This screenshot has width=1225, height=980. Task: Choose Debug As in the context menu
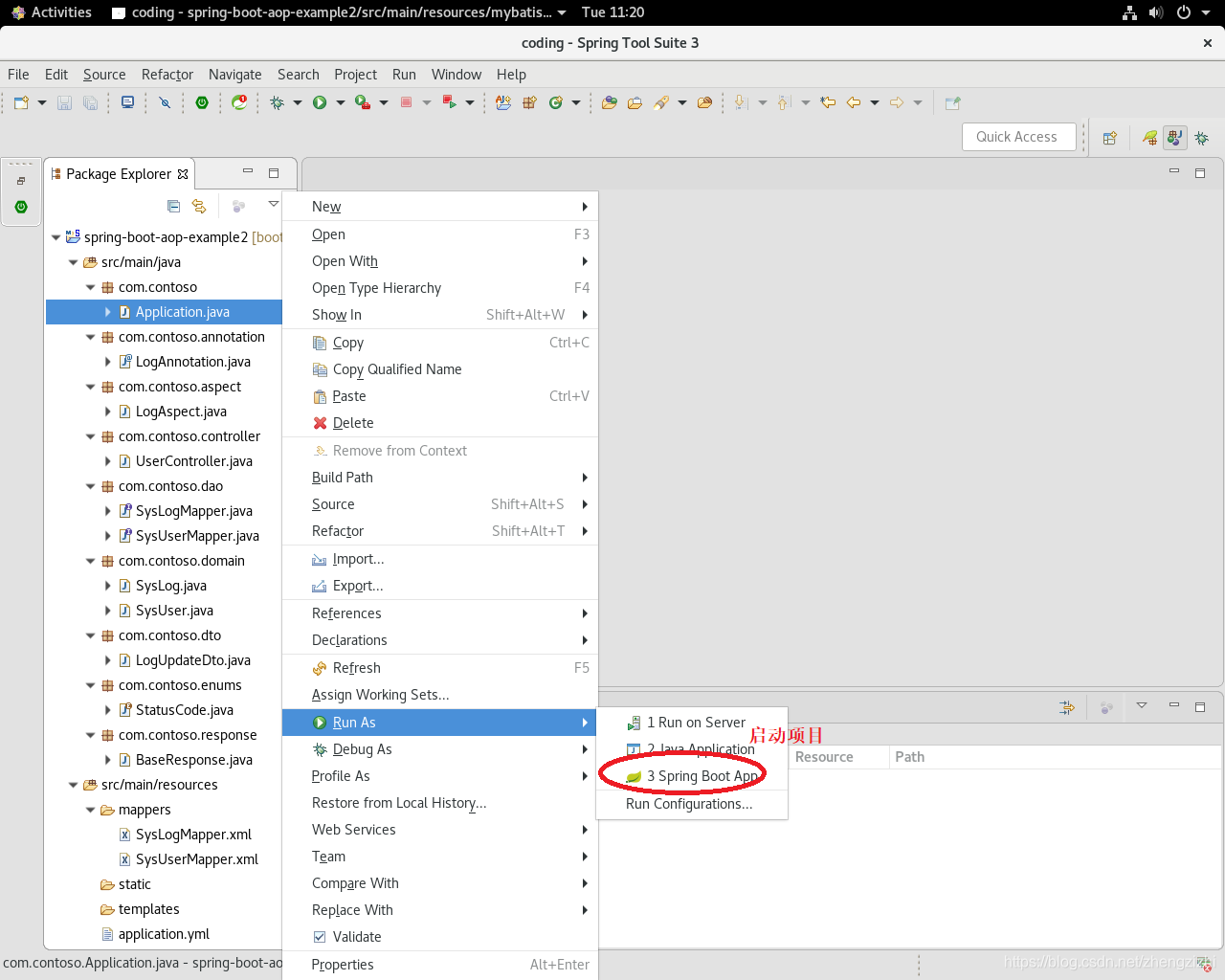point(440,749)
